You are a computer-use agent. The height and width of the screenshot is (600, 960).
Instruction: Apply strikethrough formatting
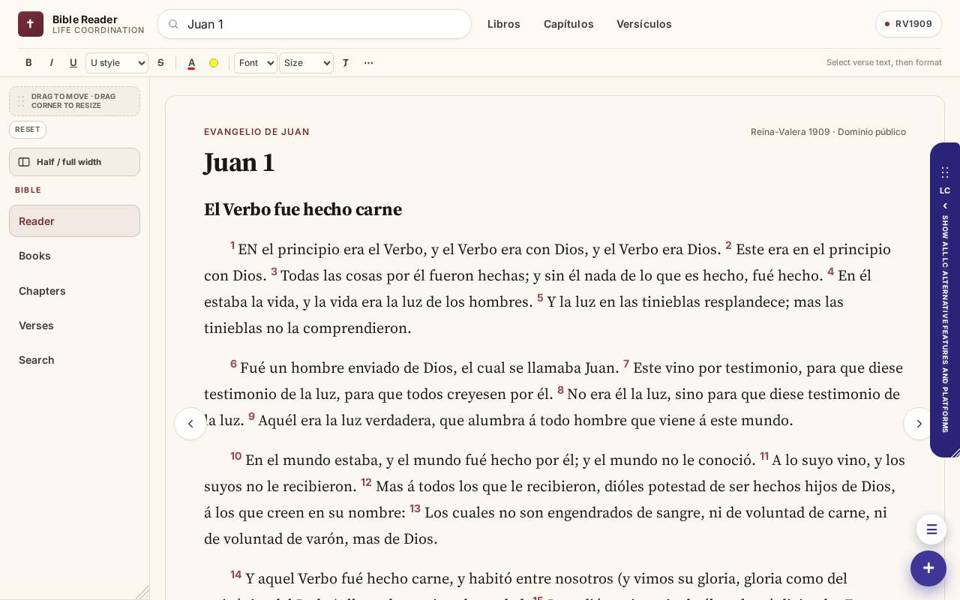click(x=160, y=62)
